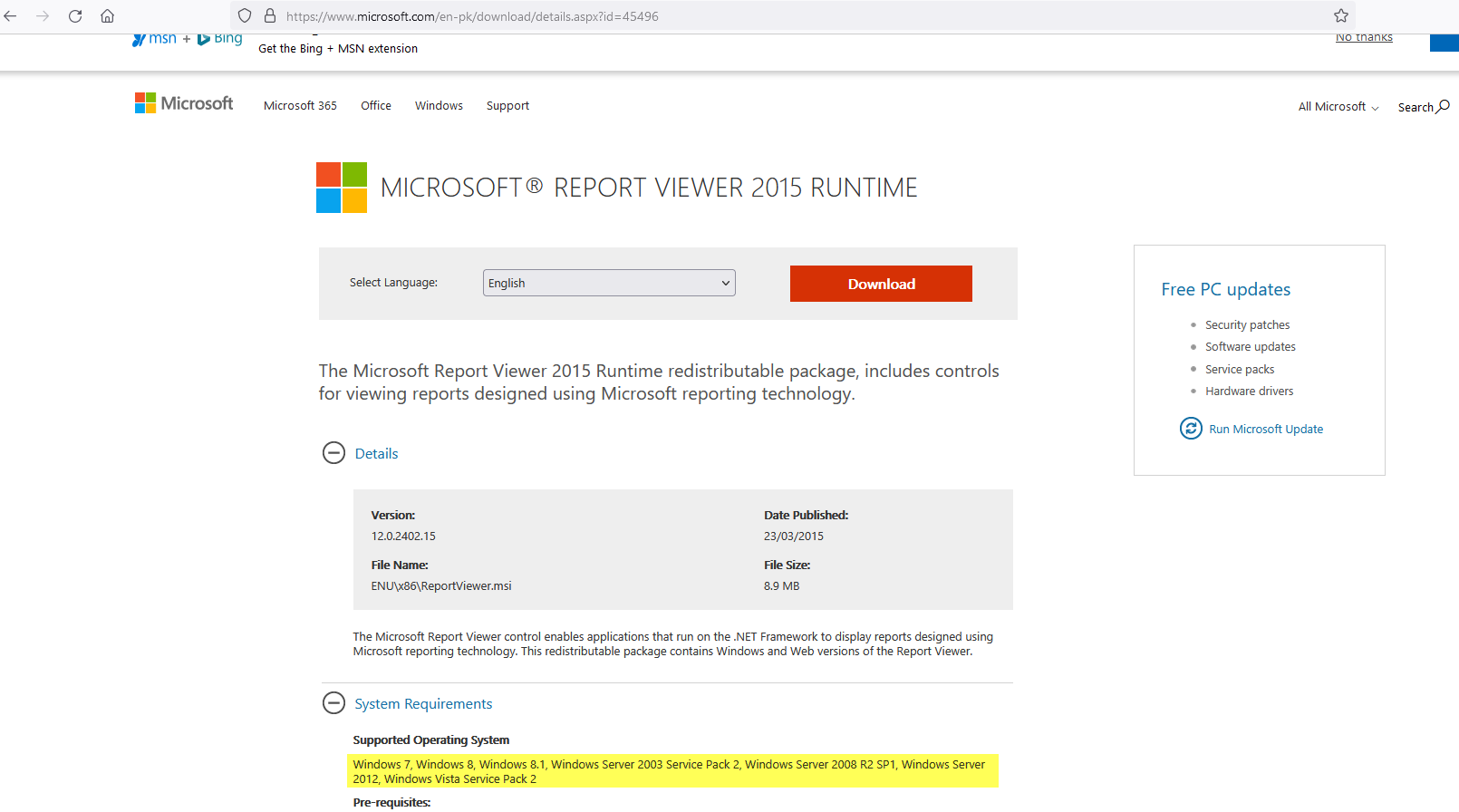Click the Pre-requisites label

(391, 802)
